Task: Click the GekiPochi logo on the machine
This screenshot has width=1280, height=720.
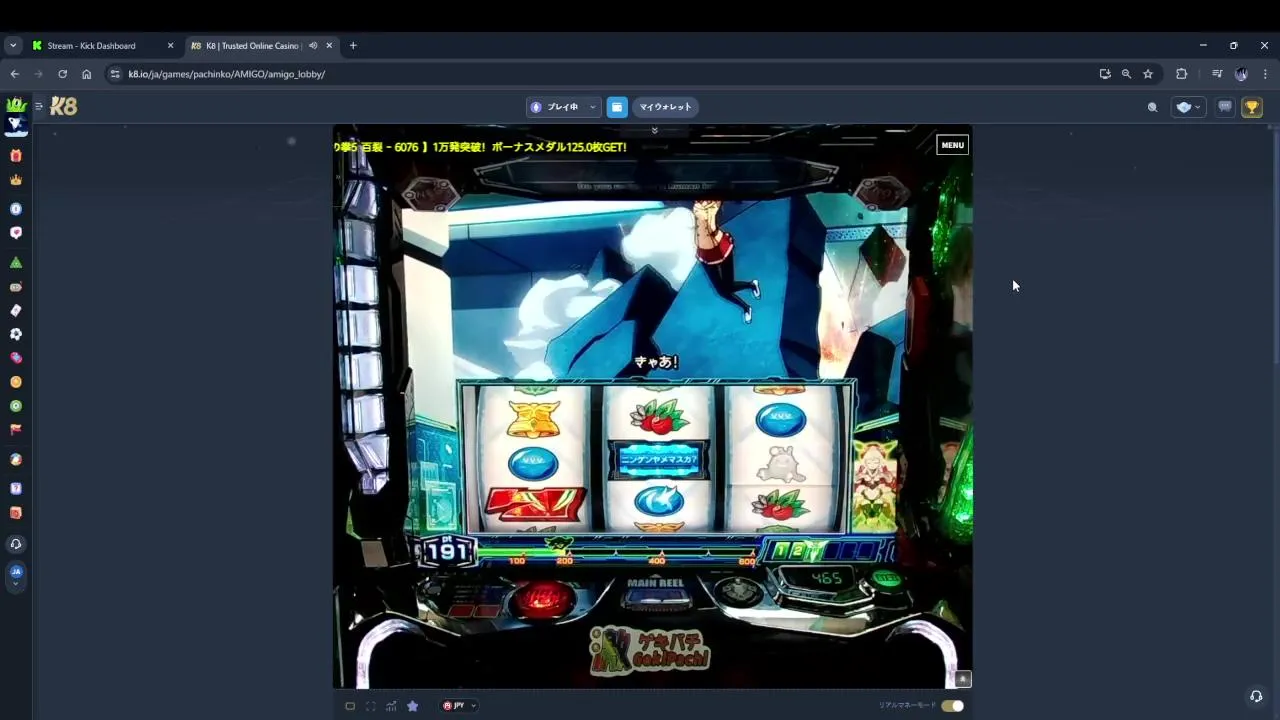Action: click(650, 650)
